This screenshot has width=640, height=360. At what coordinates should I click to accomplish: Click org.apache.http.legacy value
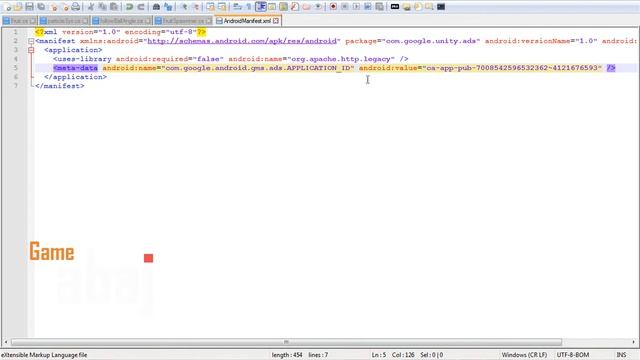[341, 59]
